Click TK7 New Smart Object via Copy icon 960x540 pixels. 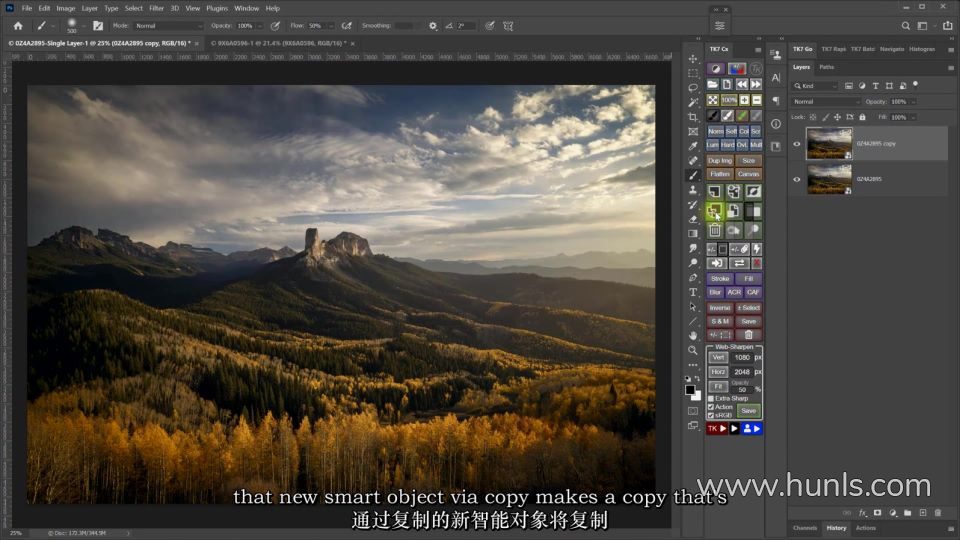click(714, 212)
